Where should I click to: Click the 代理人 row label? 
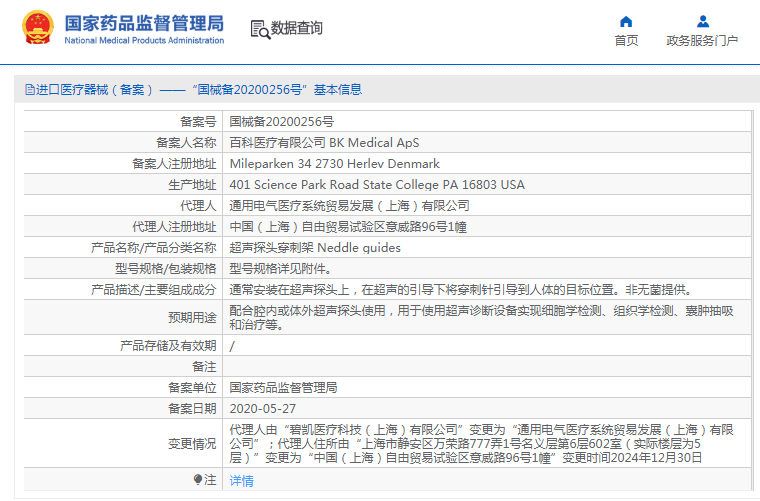point(198,206)
